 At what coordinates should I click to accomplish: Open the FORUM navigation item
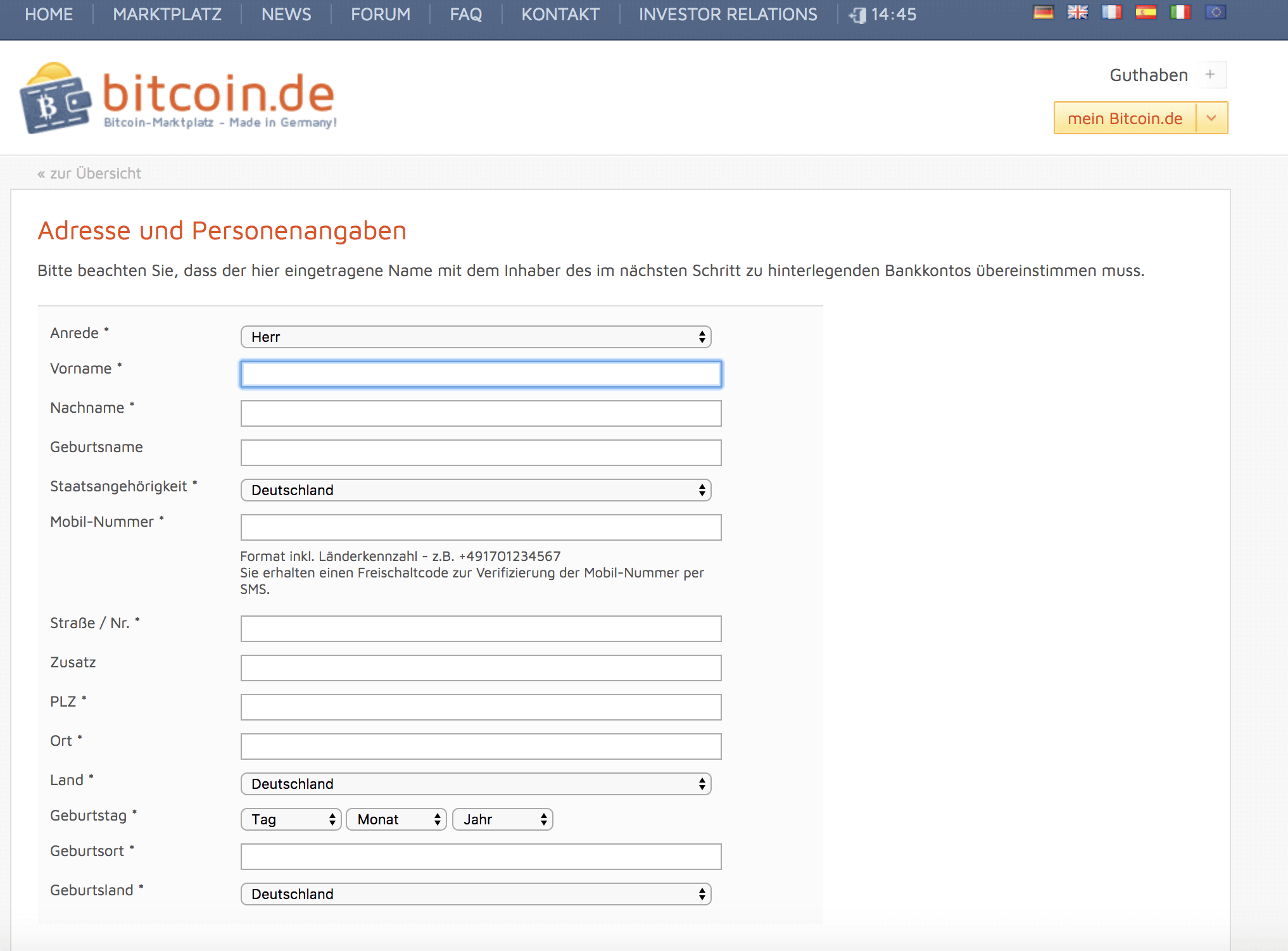click(x=381, y=14)
